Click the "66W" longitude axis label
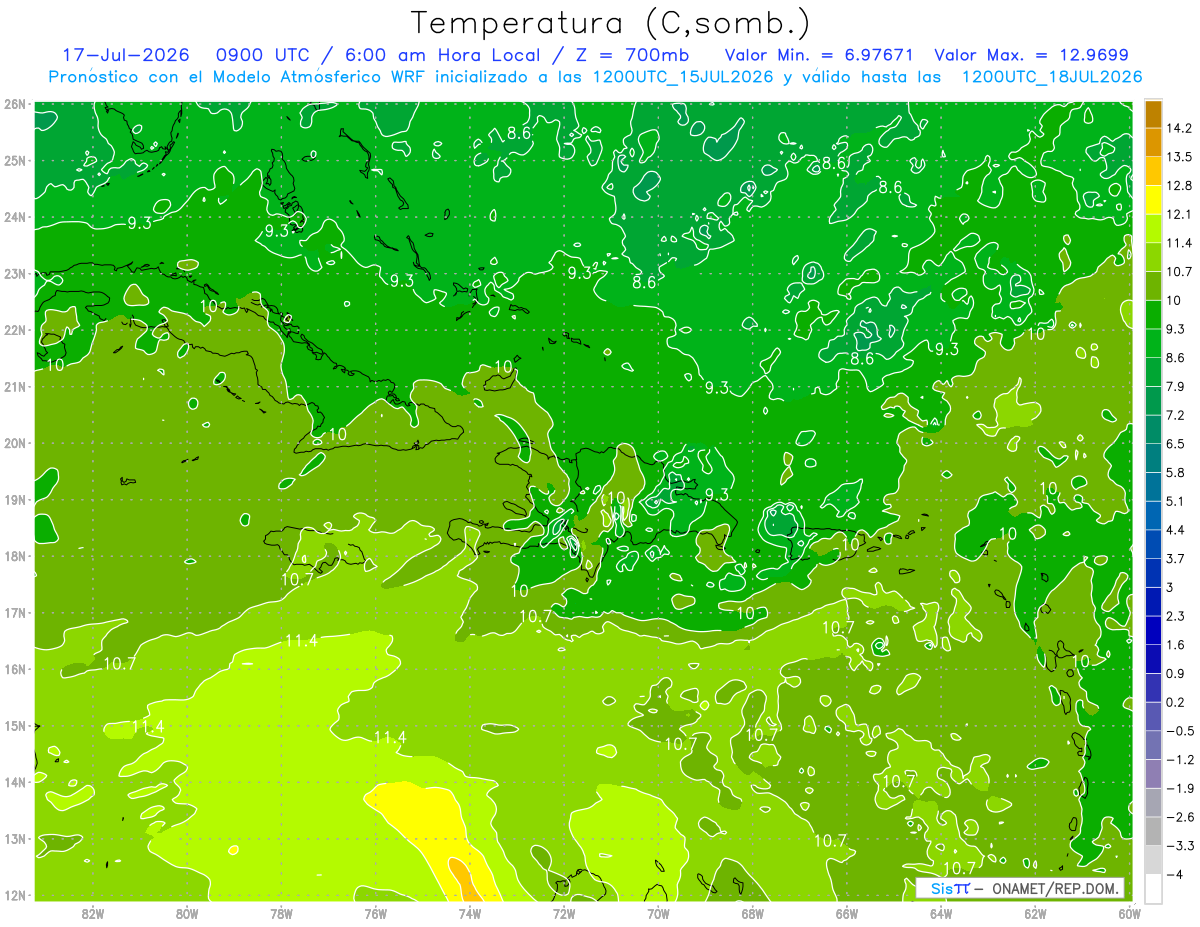1200x927 pixels. [847, 913]
